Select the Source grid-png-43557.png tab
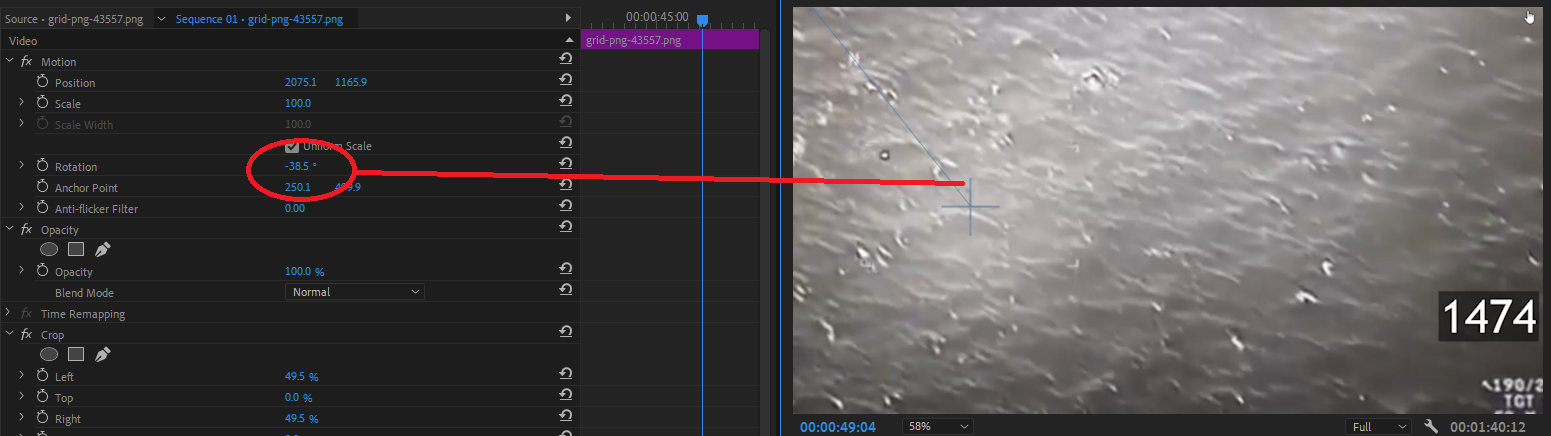 (75, 19)
